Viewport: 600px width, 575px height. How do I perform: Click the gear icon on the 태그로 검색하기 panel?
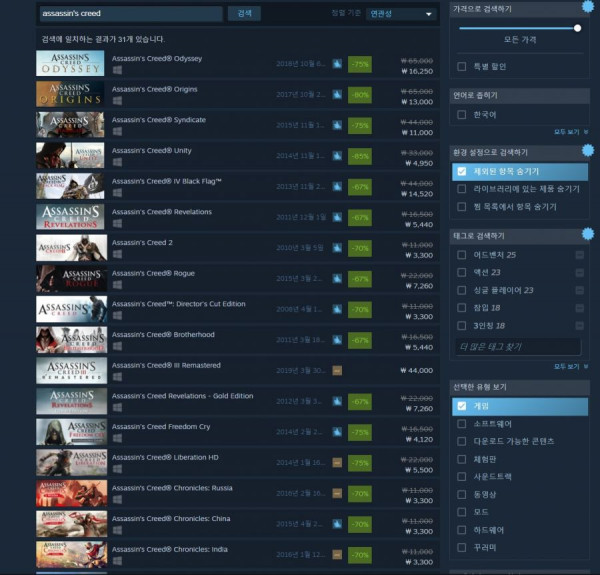click(x=588, y=233)
